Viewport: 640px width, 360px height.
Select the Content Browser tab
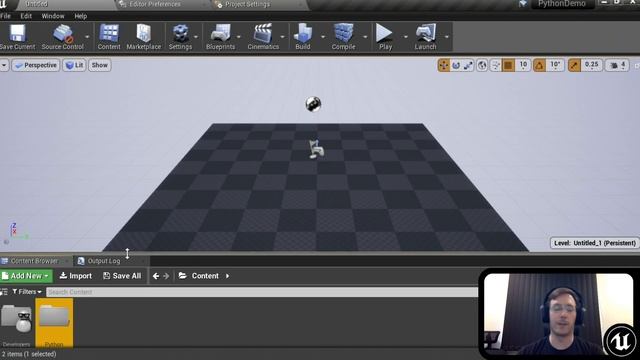point(34,261)
